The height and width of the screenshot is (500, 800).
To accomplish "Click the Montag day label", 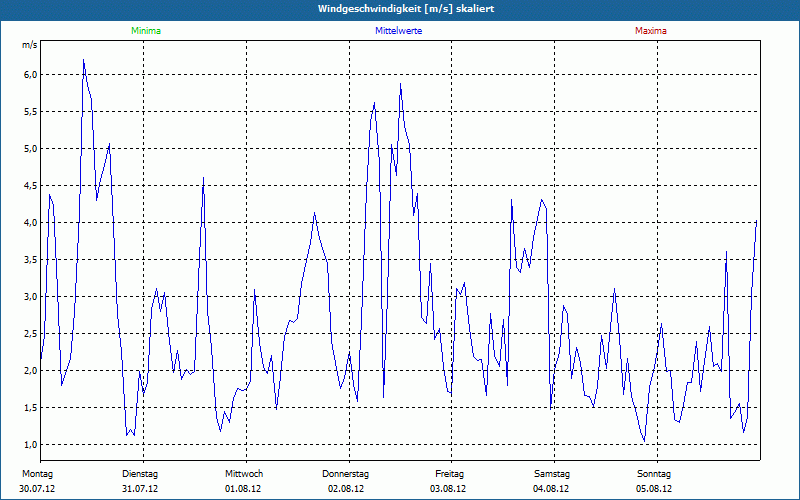I will point(37,474).
